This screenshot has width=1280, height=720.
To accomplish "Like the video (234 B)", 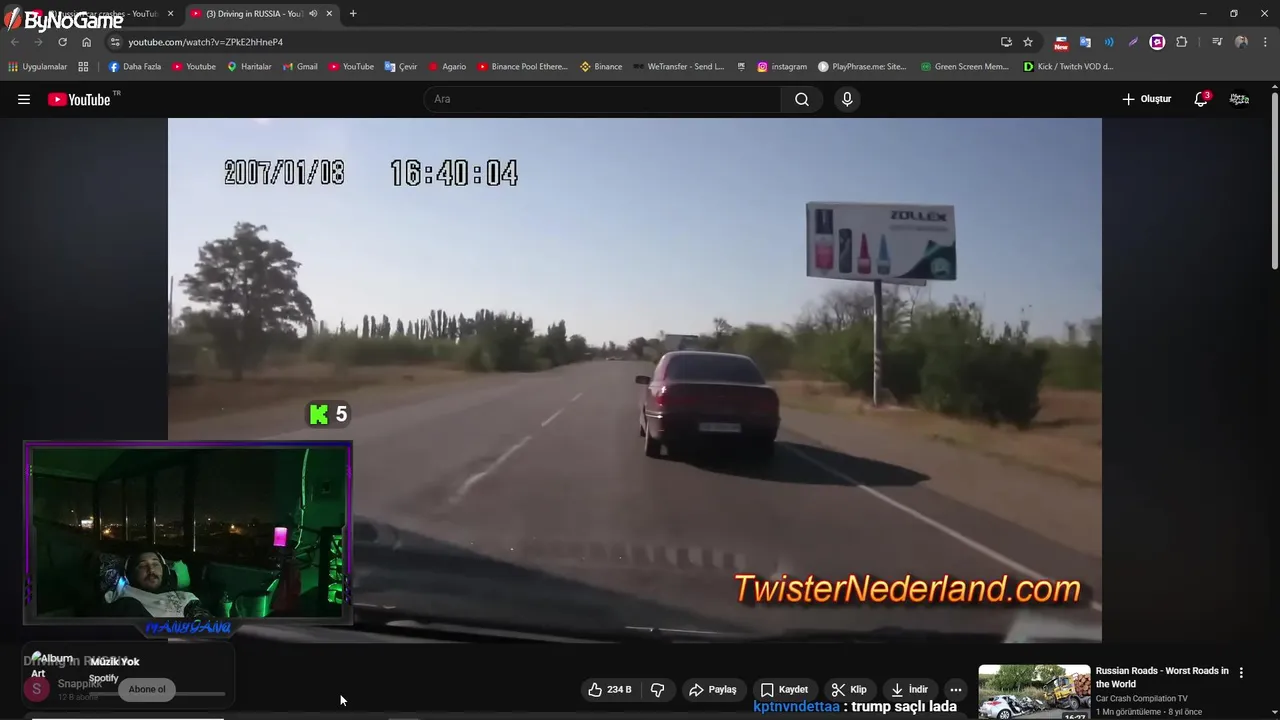I will [610, 689].
